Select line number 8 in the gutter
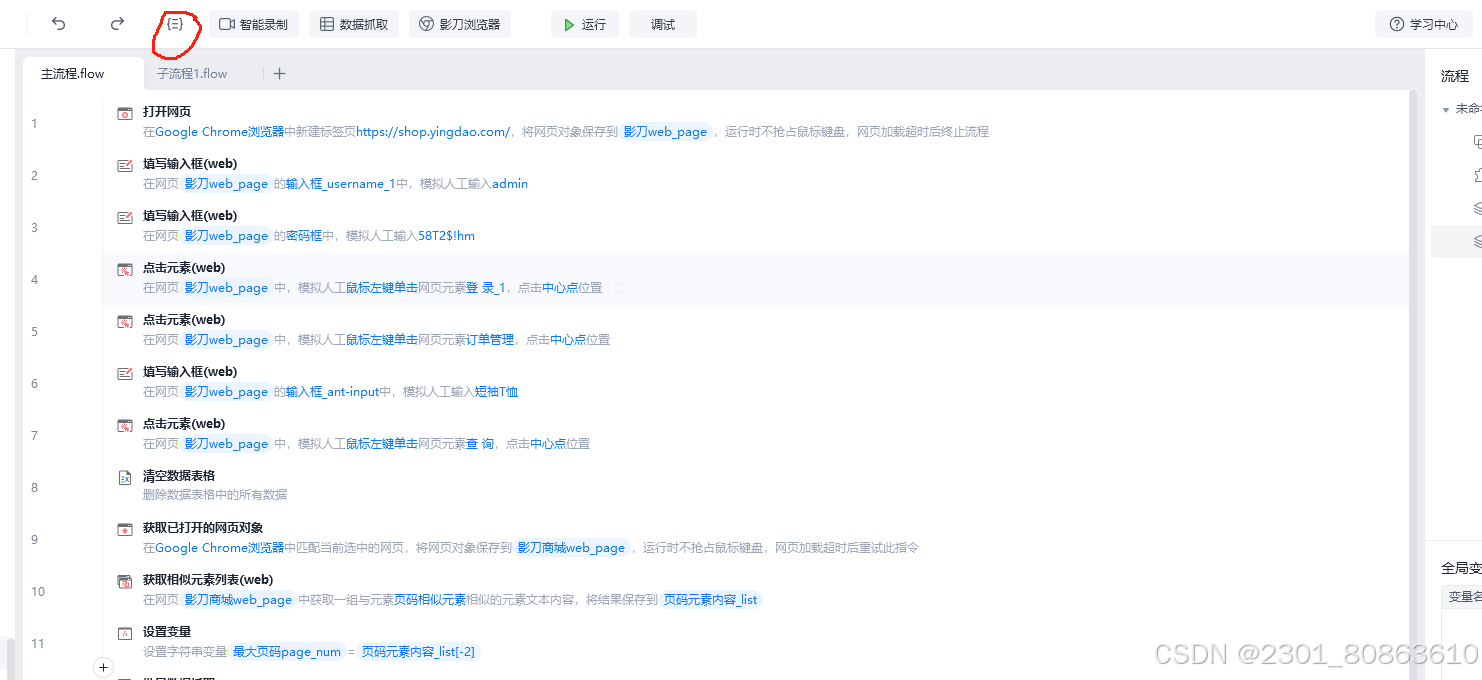 [x=35, y=488]
